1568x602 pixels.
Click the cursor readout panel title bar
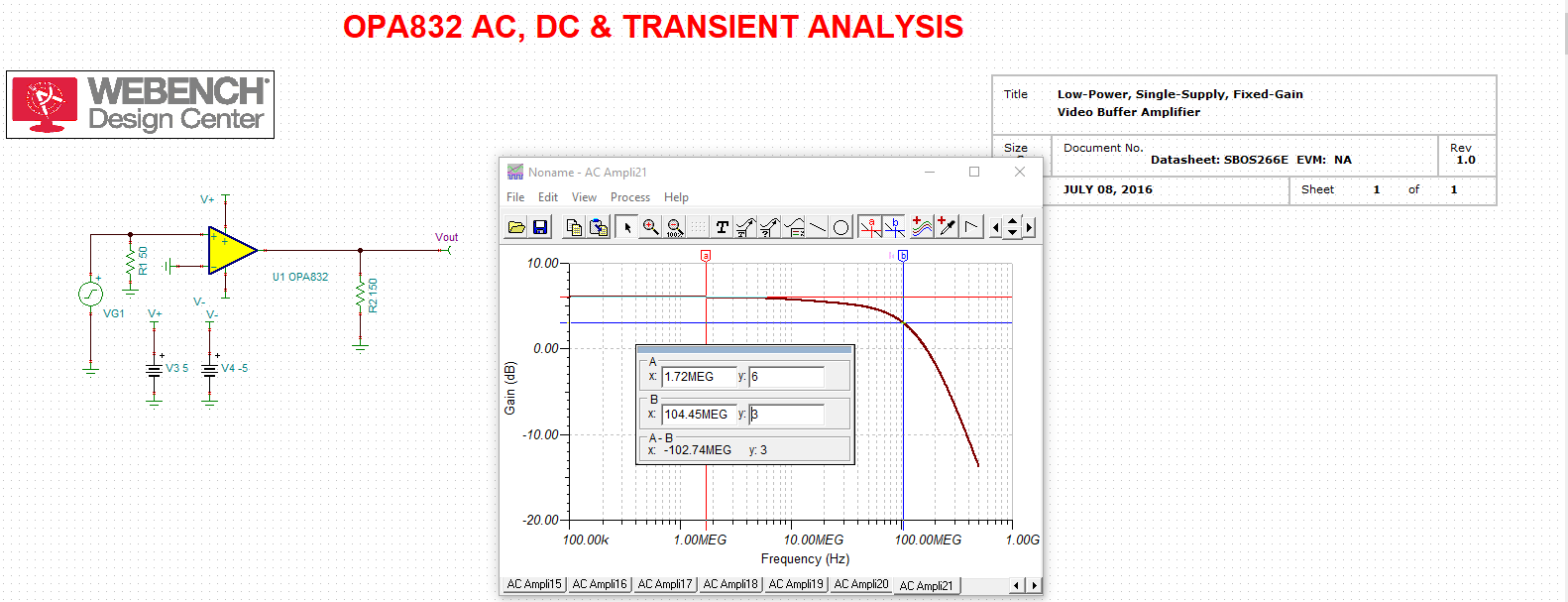coord(744,349)
